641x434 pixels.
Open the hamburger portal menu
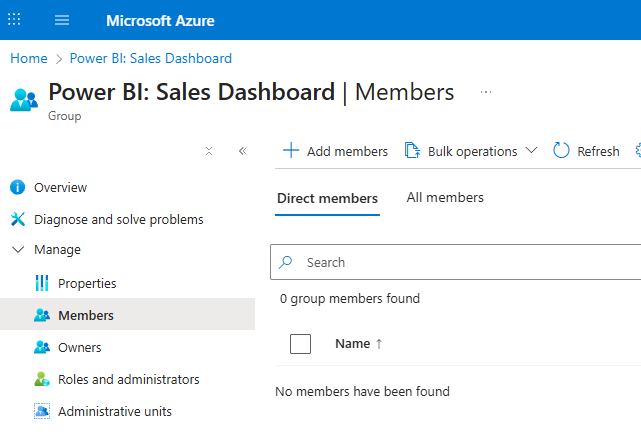[62, 20]
